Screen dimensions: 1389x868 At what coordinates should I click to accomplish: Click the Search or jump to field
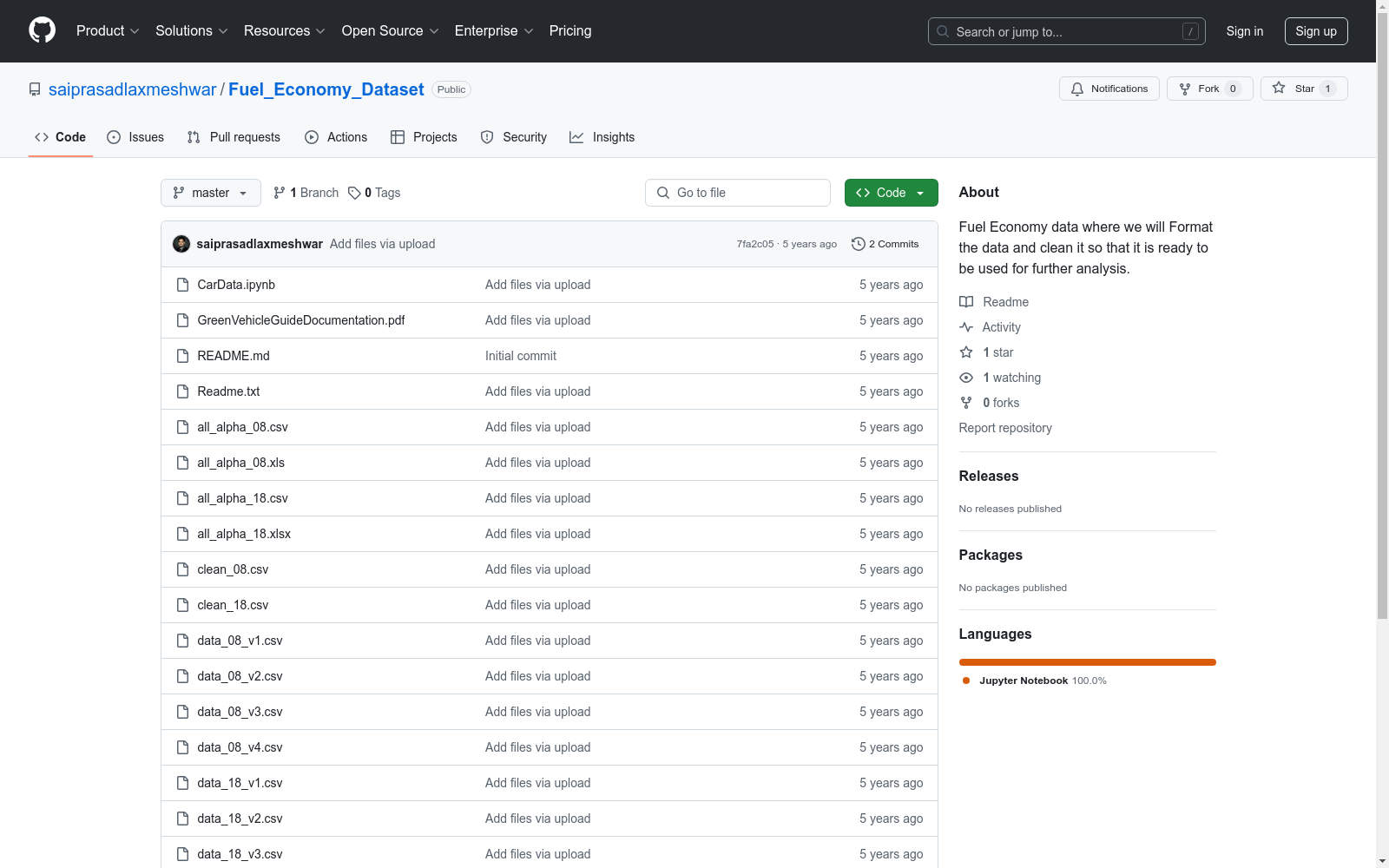(1066, 31)
